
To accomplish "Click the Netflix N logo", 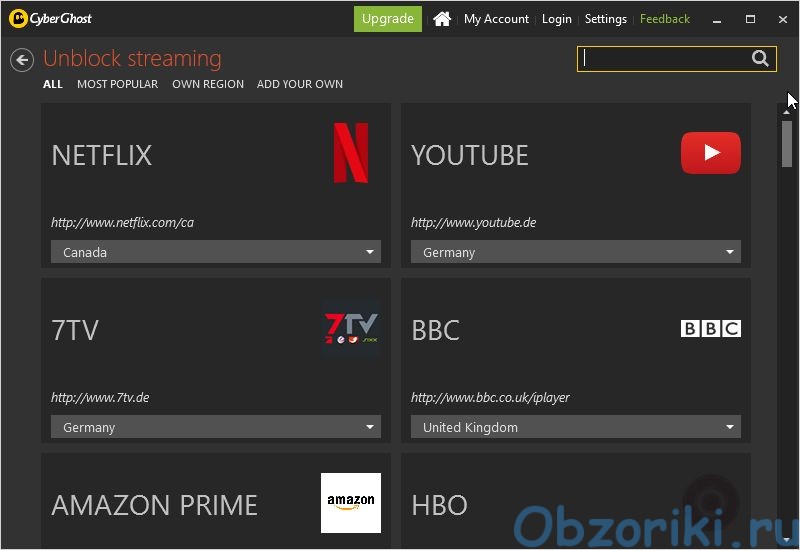I will (x=351, y=153).
